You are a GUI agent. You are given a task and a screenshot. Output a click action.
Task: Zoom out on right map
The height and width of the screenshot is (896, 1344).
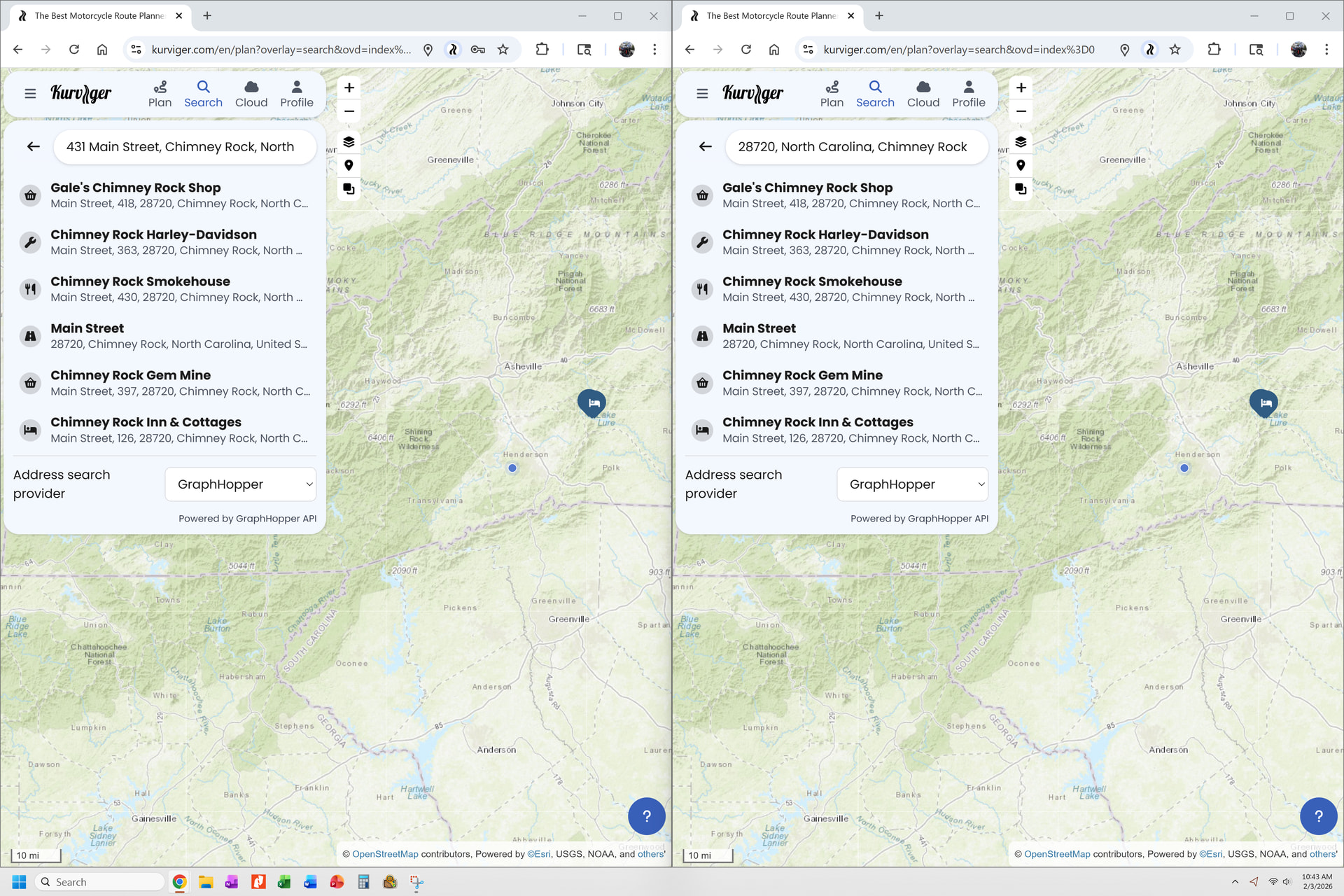pyautogui.click(x=1021, y=111)
